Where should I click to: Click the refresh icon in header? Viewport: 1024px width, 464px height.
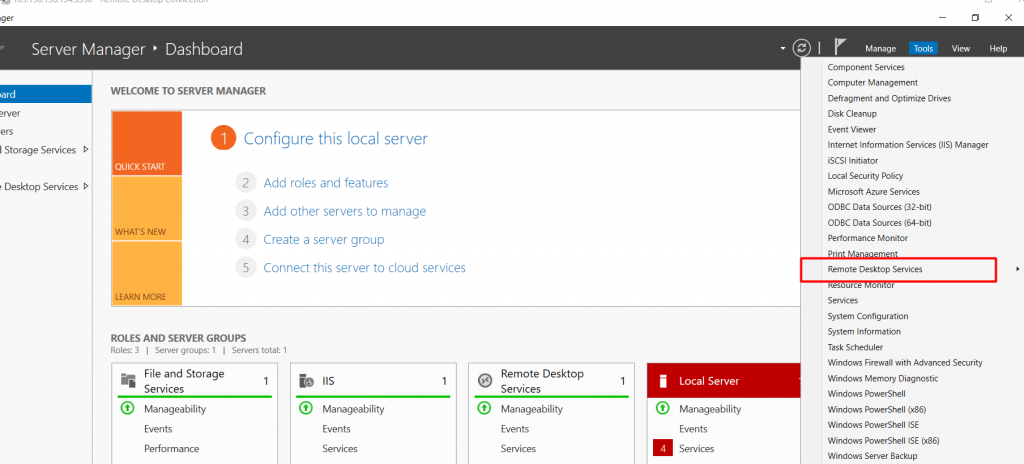click(801, 48)
